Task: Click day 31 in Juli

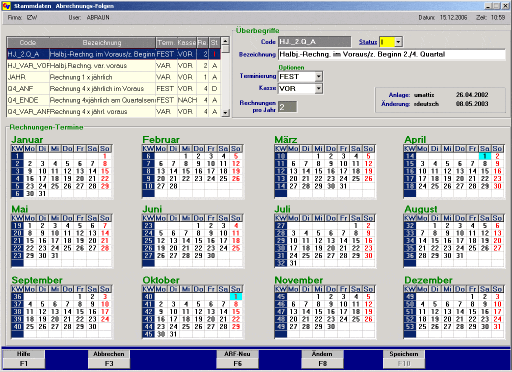Action: click(x=293, y=263)
